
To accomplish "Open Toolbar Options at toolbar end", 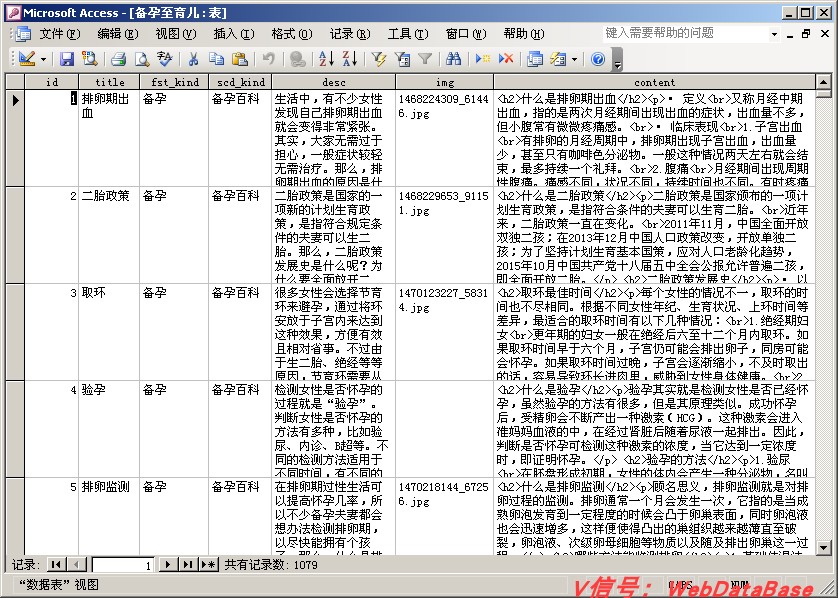I will coord(617,59).
